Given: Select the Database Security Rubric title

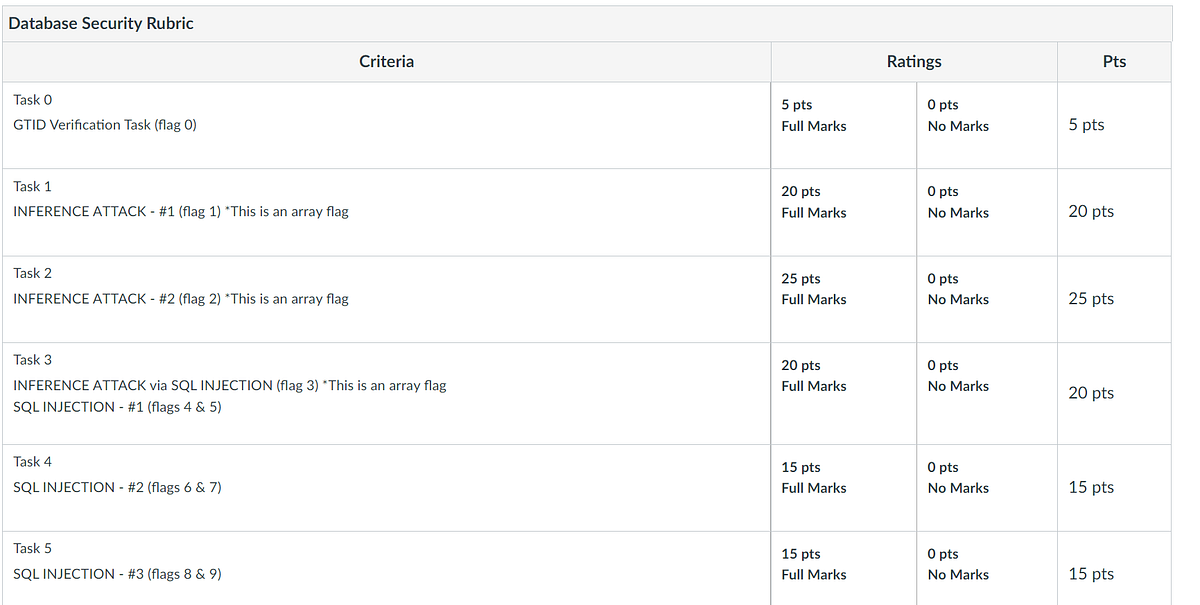Looking at the screenshot, I should pos(101,23).
